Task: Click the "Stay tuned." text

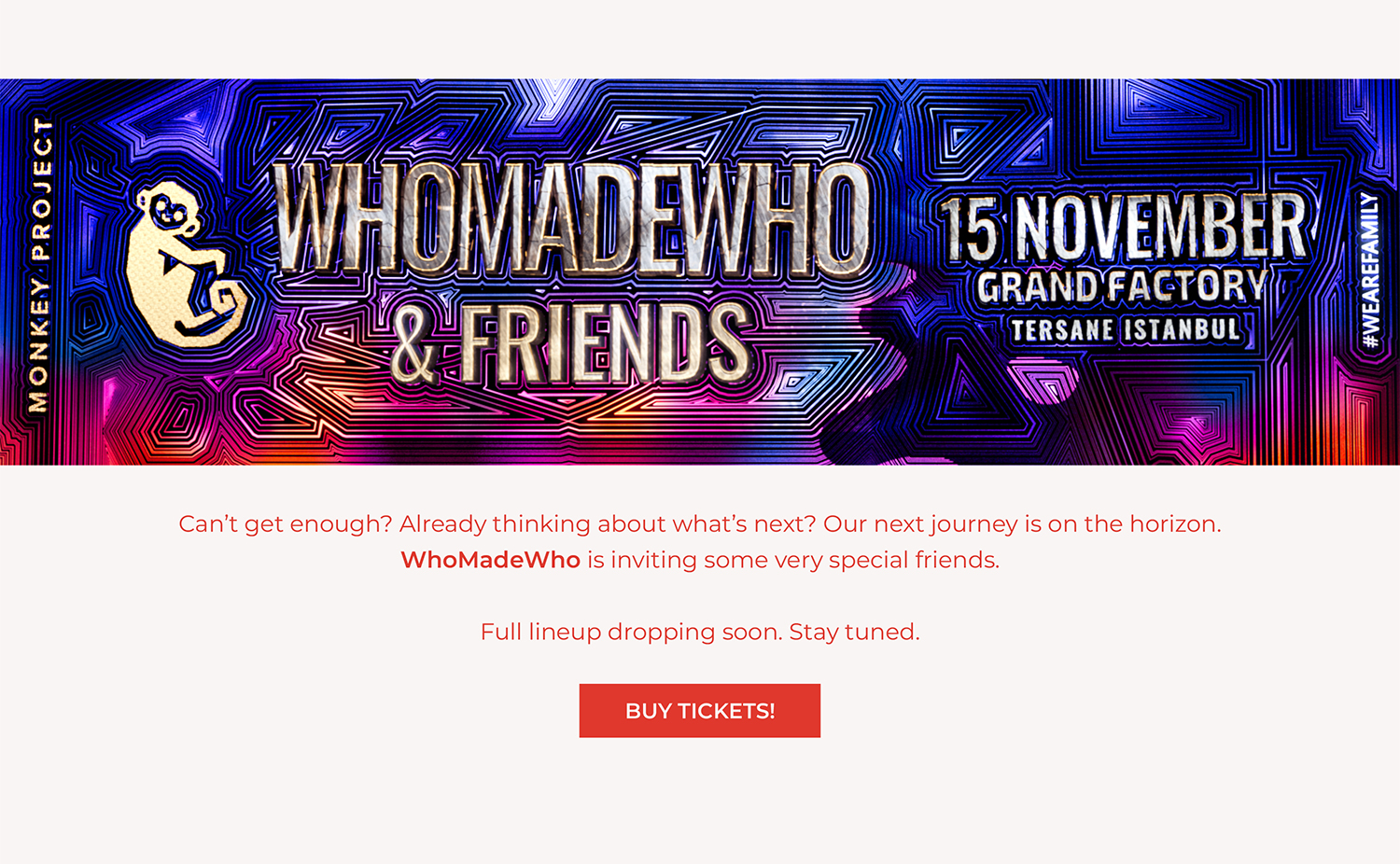Action: coord(854,633)
